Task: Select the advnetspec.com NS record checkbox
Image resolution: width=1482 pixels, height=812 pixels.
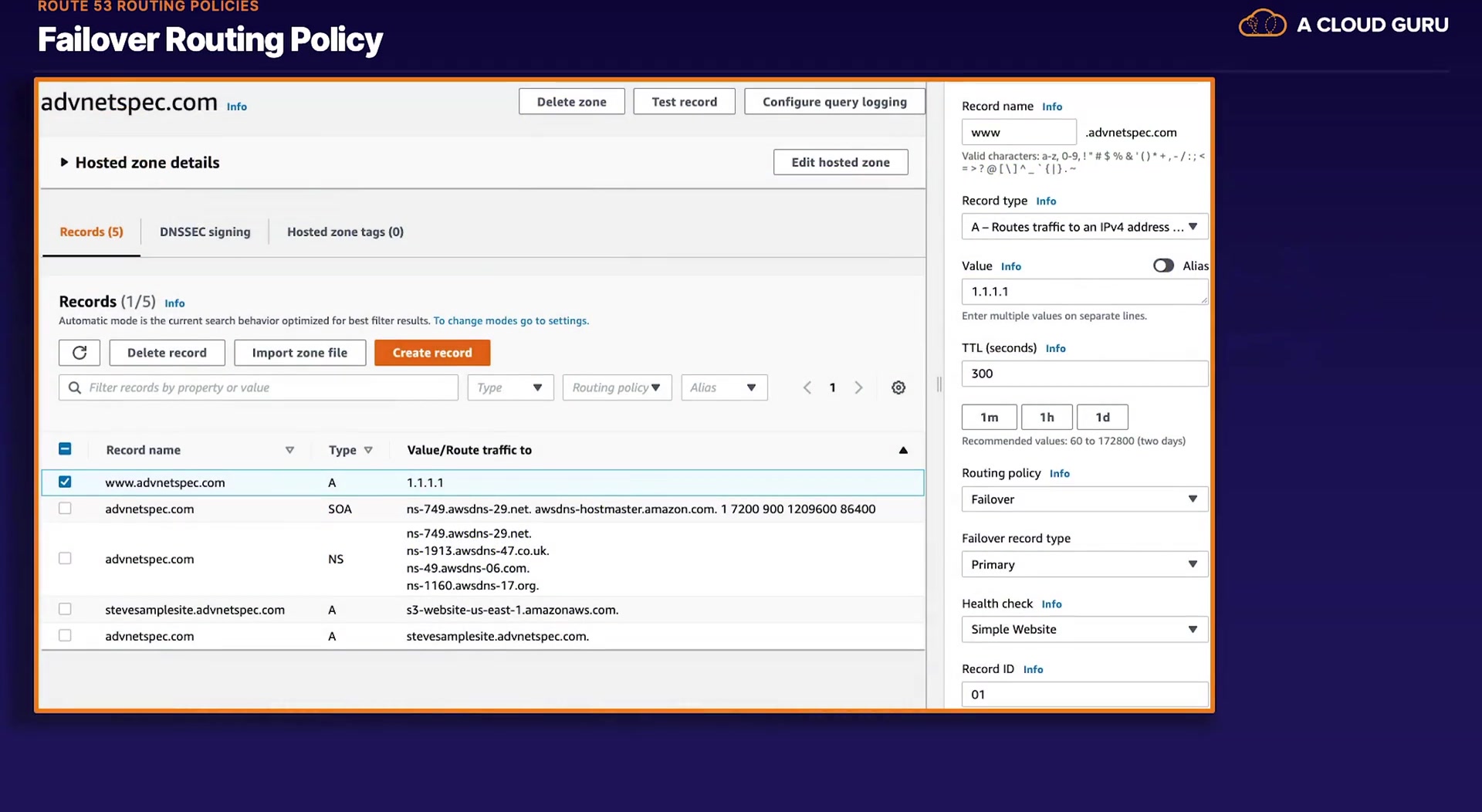Action: 65,558
